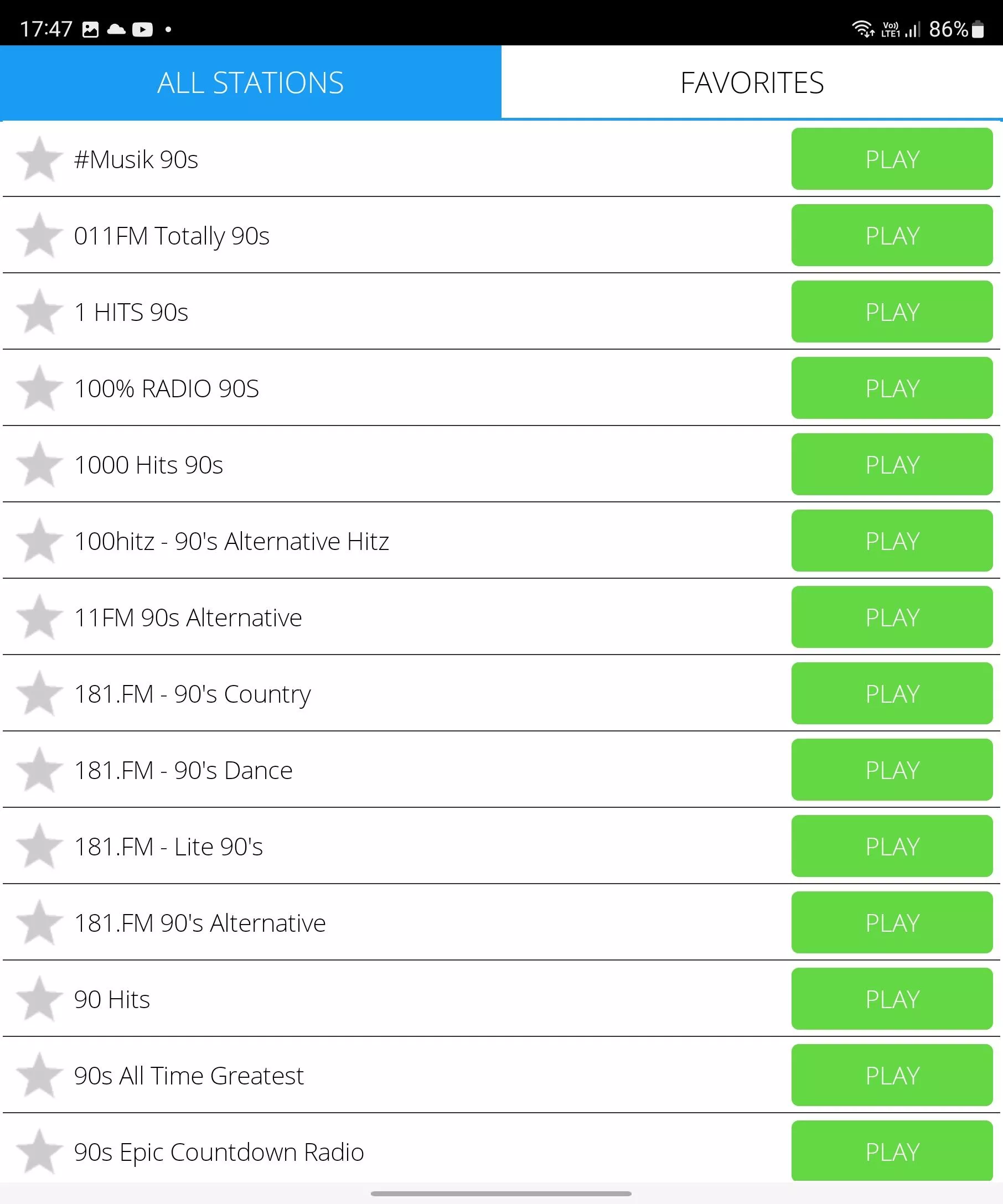Tap the battery indicator in status bar

(978, 29)
